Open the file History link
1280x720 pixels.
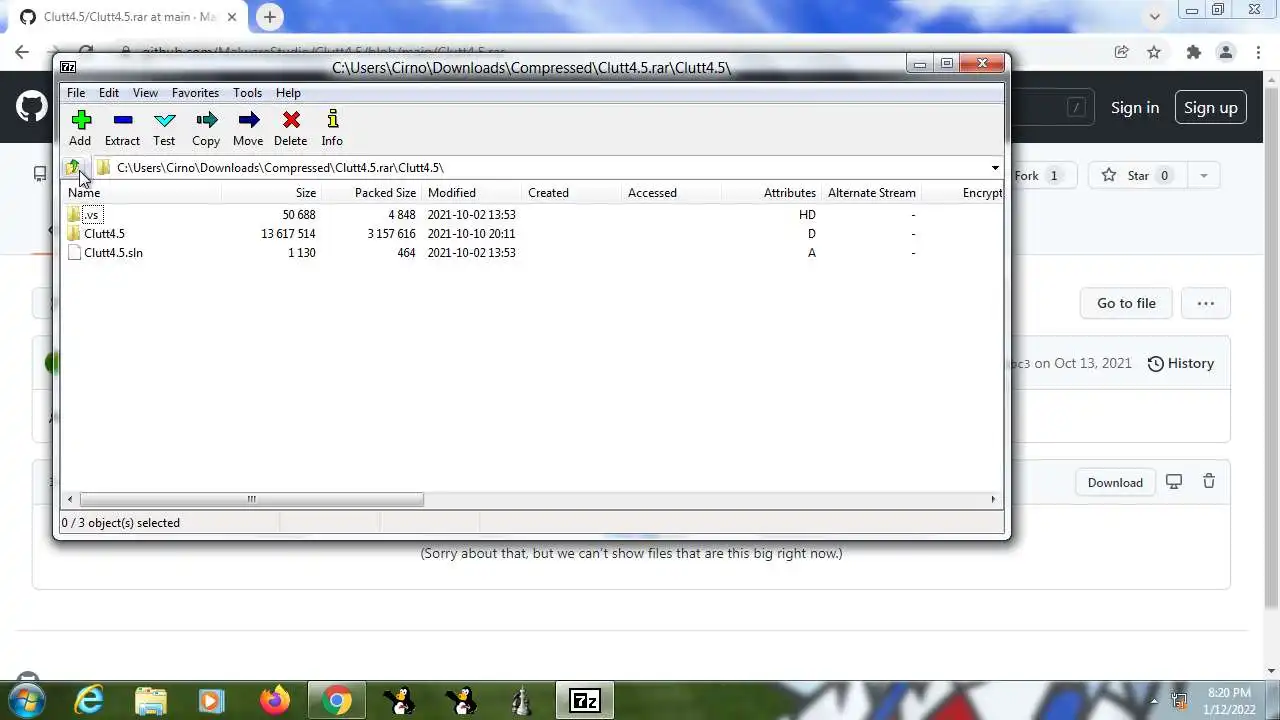pyautogui.click(x=1180, y=363)
